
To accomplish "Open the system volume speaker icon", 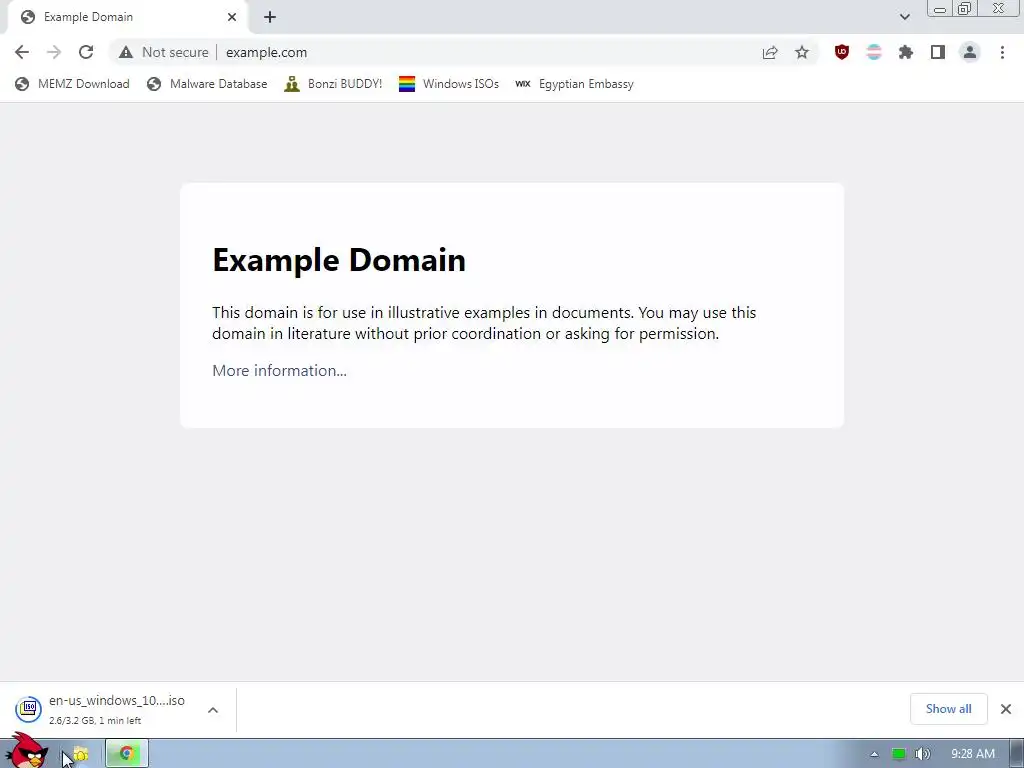I will click(x=922, y=754).
